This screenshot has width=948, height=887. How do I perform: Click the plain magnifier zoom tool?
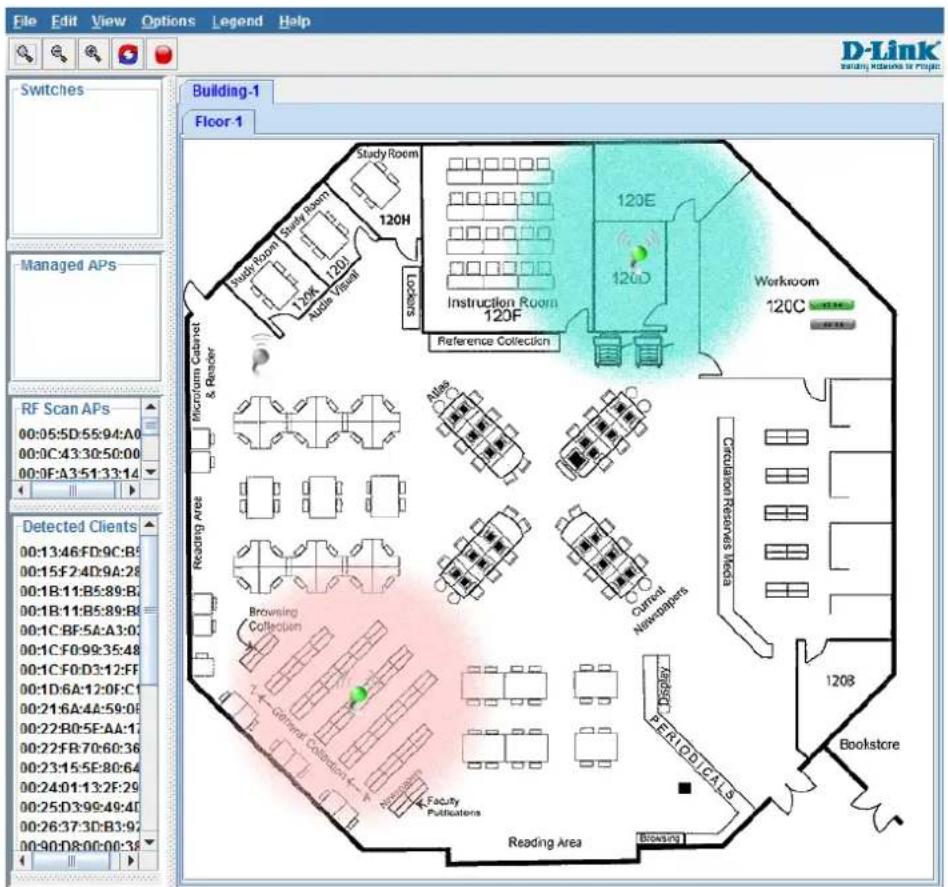25,54
